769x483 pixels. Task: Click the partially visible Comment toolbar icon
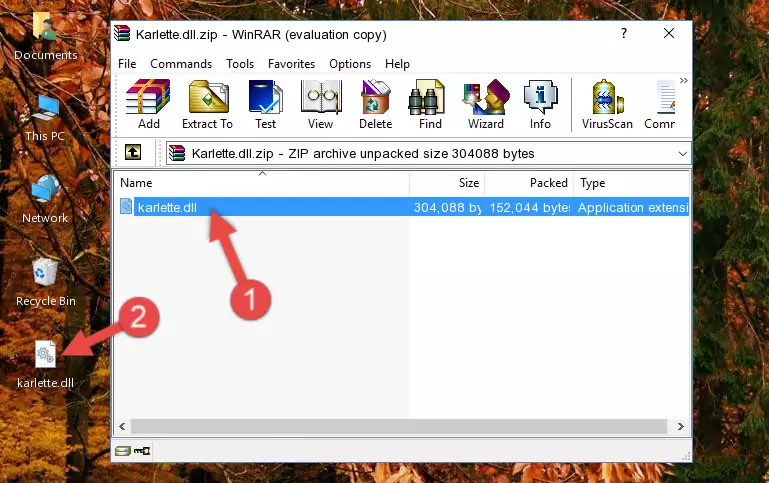tap(660, 104)
